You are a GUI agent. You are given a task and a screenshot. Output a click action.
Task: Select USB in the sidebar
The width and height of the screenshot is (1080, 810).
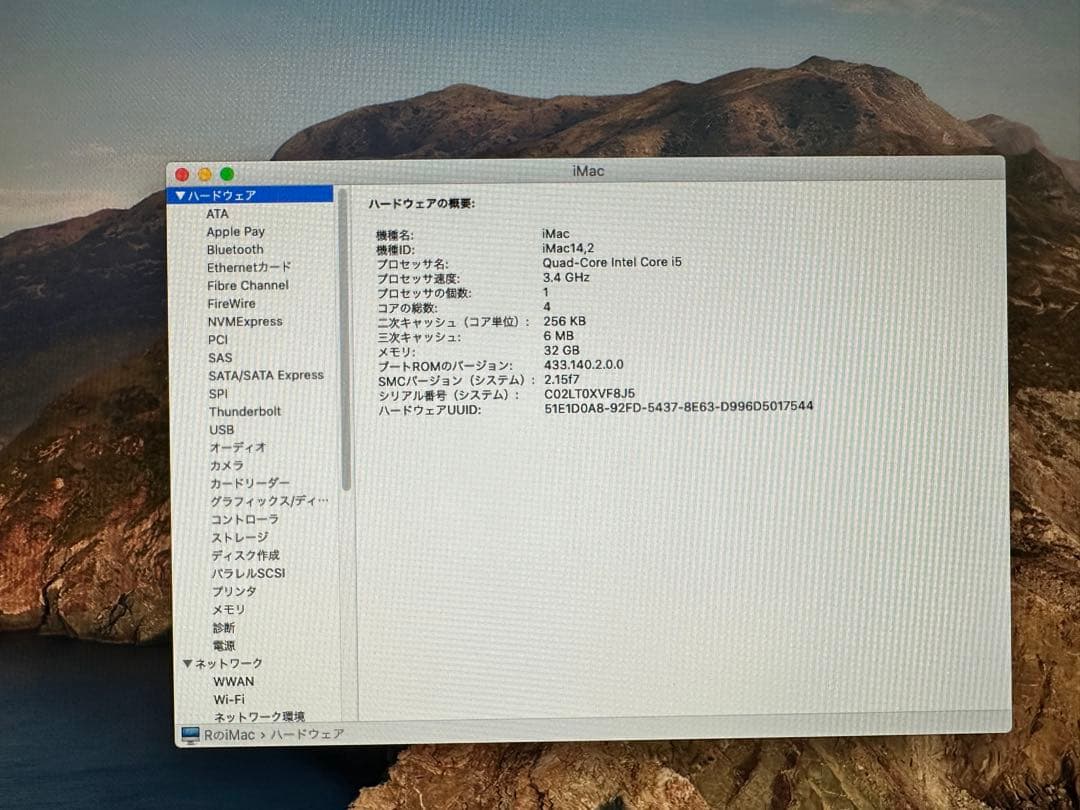(x=221, y=430)
